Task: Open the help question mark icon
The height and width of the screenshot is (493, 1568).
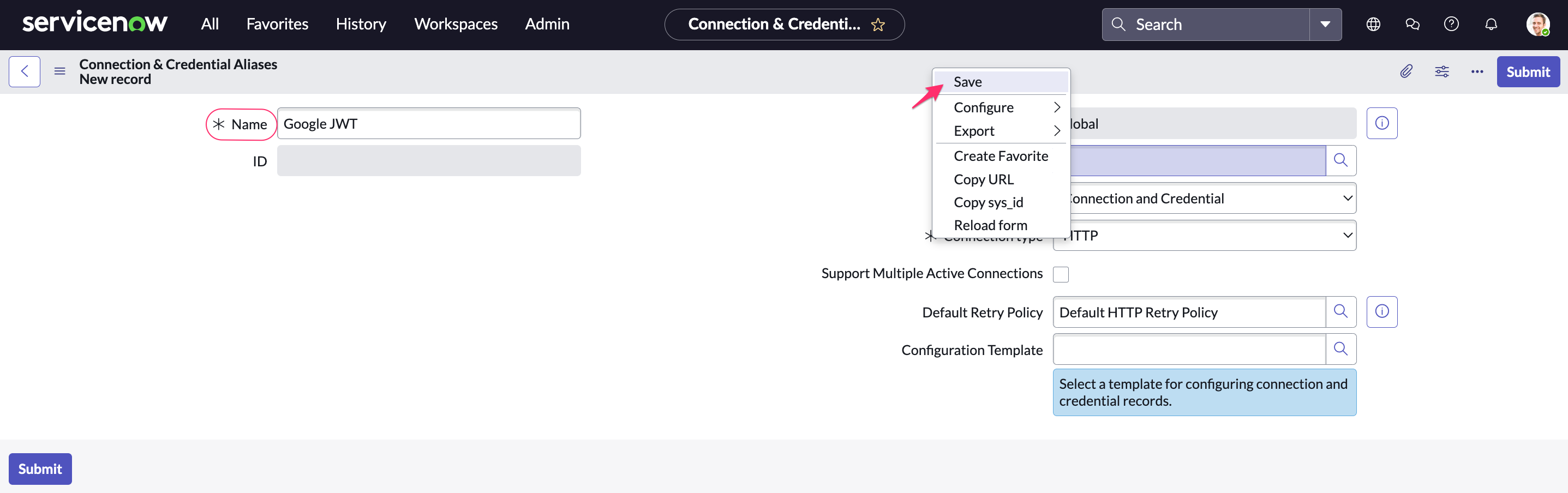Action: pos(1451,24)
